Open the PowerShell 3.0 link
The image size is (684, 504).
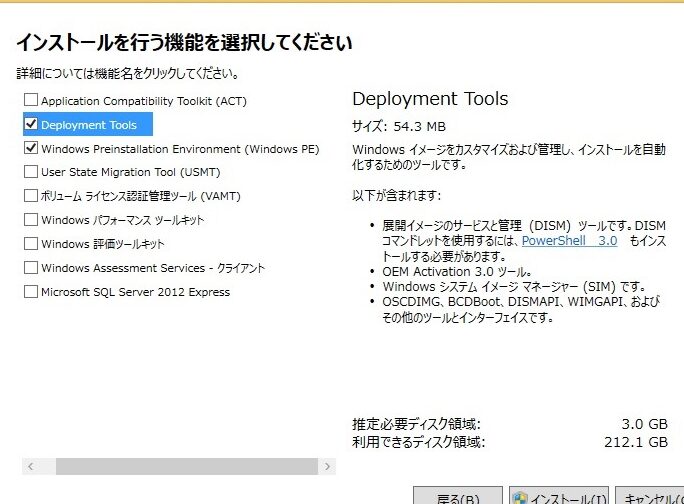(569, 241)
